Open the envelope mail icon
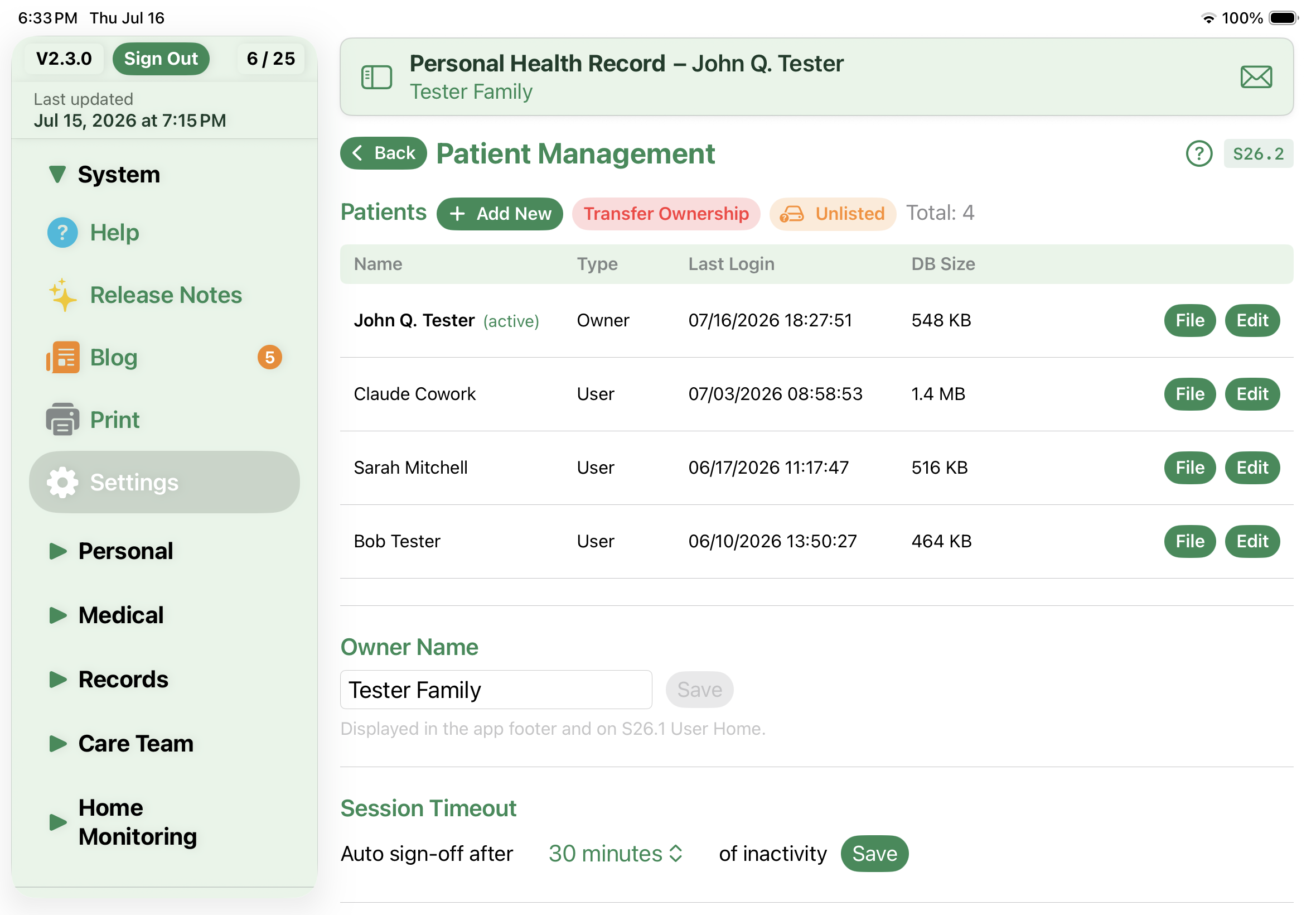1316x915 pixels. coord(1256,77)
